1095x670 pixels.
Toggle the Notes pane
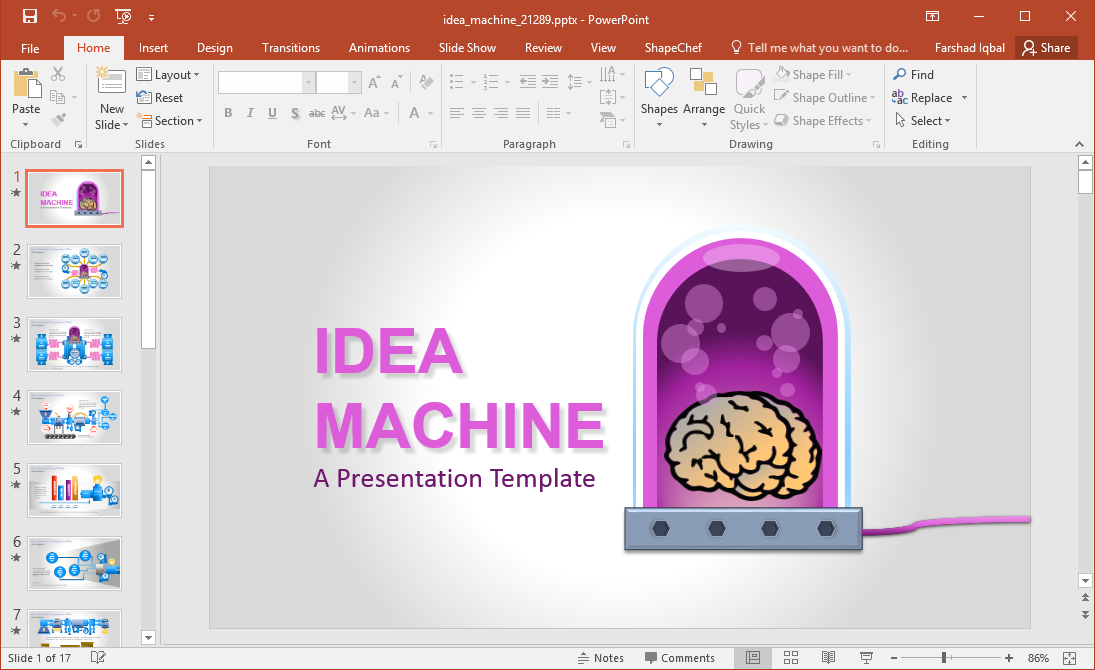click(600, 658)
